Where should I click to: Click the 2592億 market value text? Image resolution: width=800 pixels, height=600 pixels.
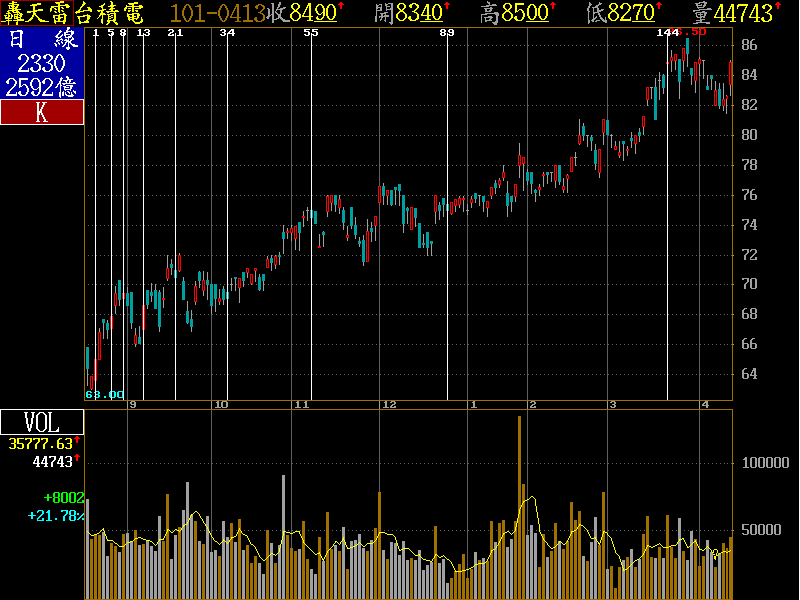pos(42,87)
